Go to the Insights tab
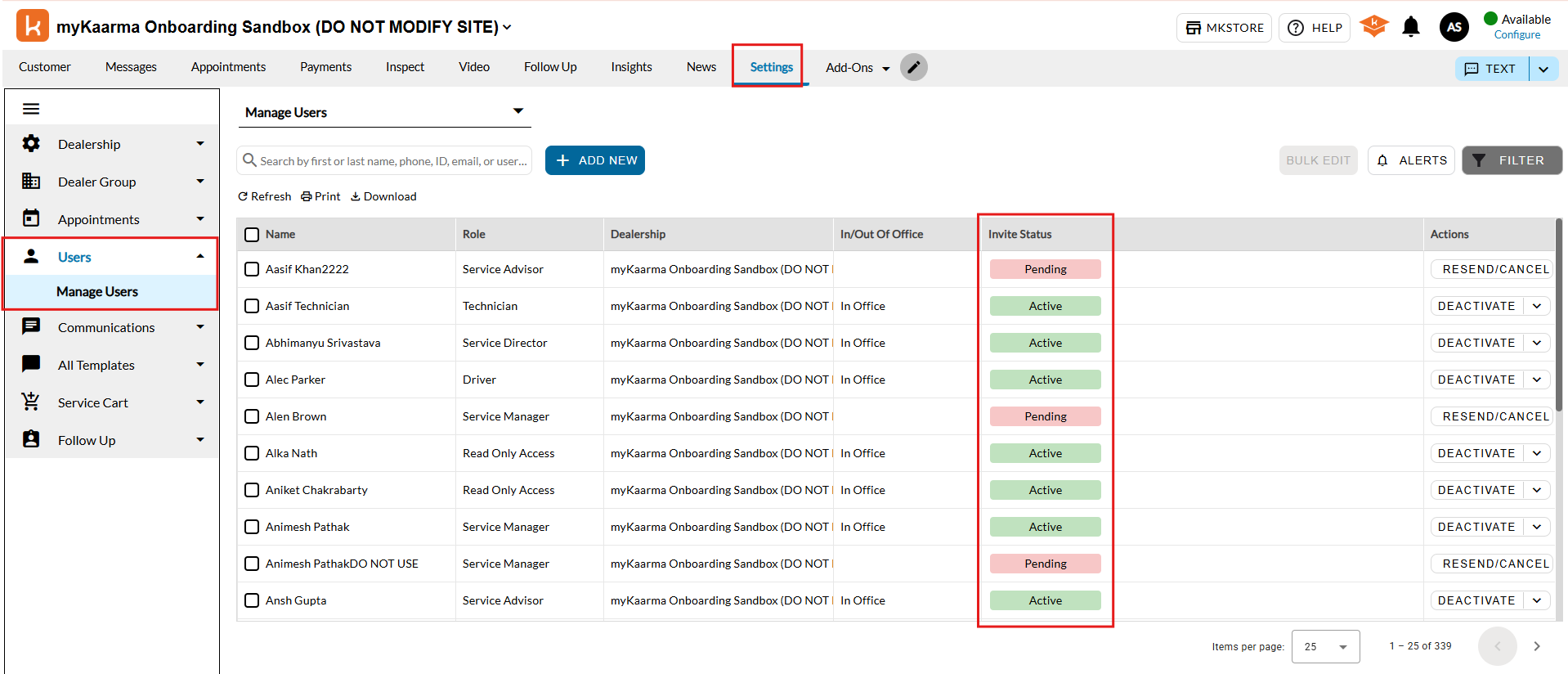Screen dimensions: 1568x674 (x=631, y=67)
